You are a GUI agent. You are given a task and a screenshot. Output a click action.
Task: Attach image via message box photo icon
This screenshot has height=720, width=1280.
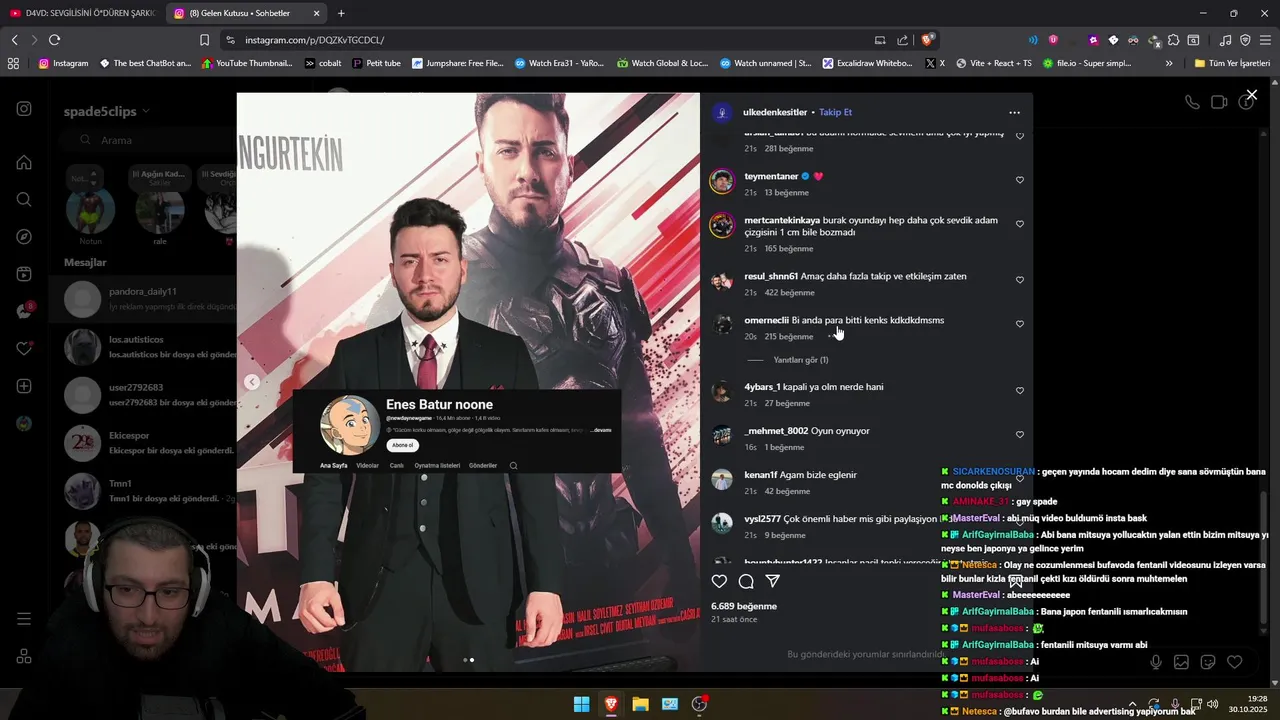coord(1181,662)
